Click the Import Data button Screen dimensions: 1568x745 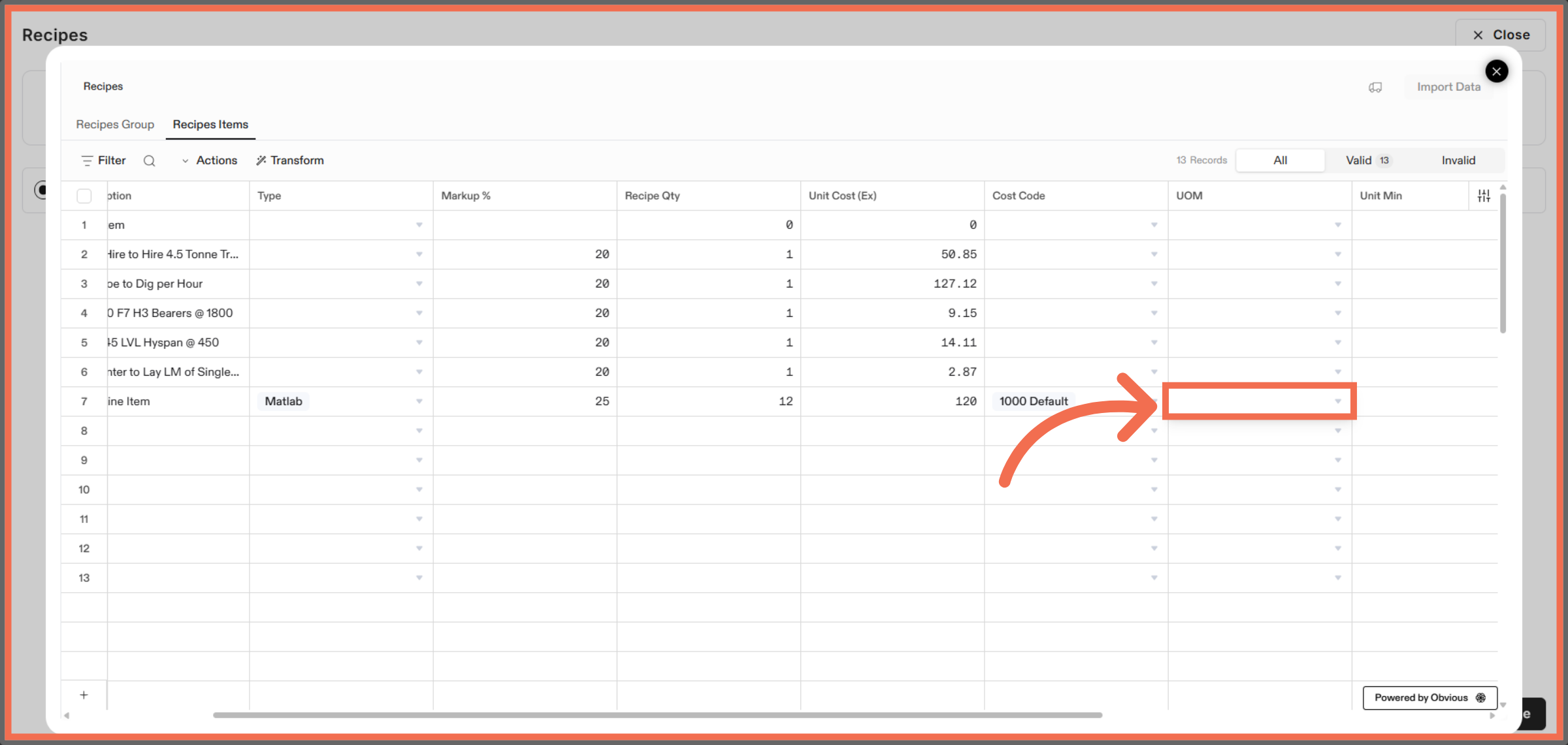1448,87
